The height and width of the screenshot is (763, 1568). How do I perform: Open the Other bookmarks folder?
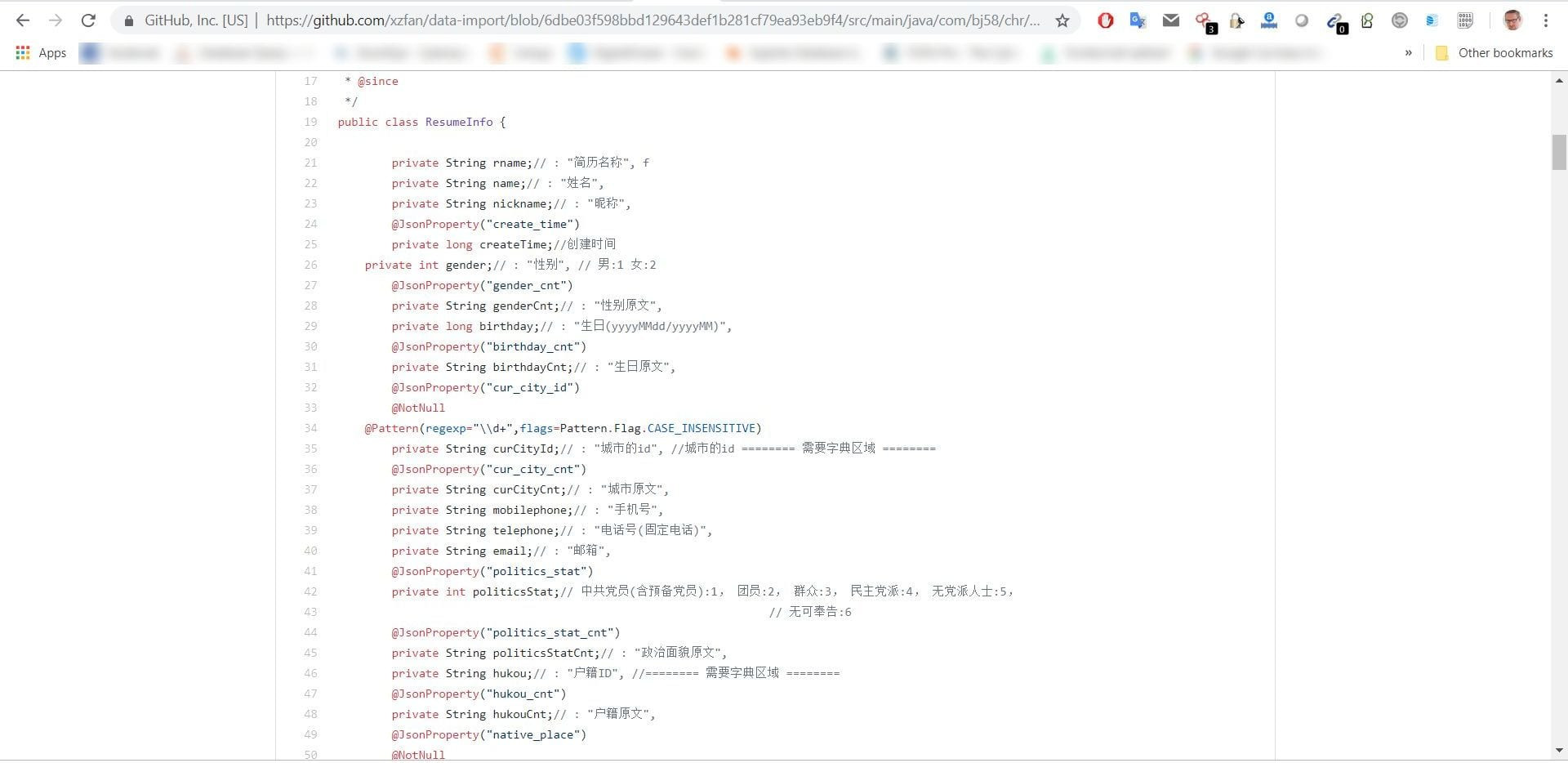[1494, 53]
